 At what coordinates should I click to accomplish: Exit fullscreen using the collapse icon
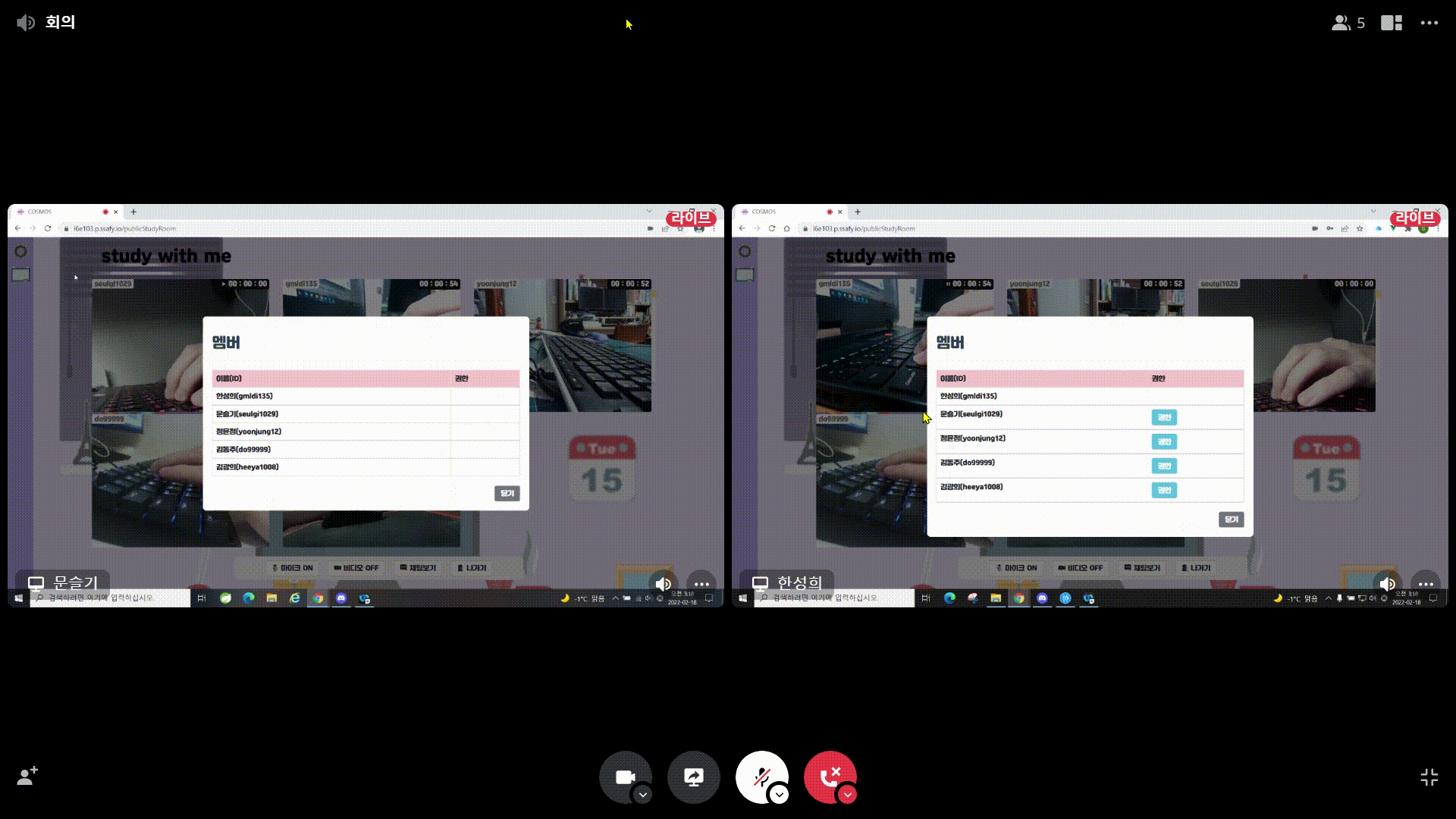[x=1429, y=777]
